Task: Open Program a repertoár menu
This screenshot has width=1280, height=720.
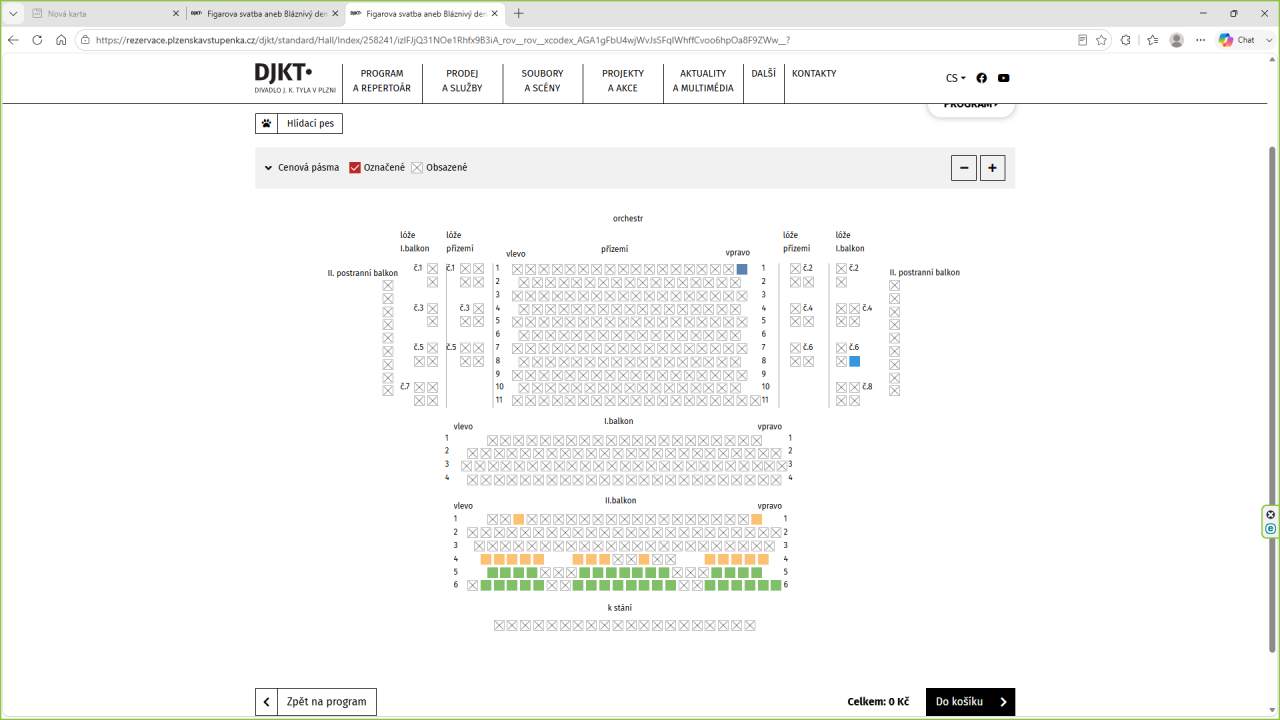Action: tap(382, 81)
